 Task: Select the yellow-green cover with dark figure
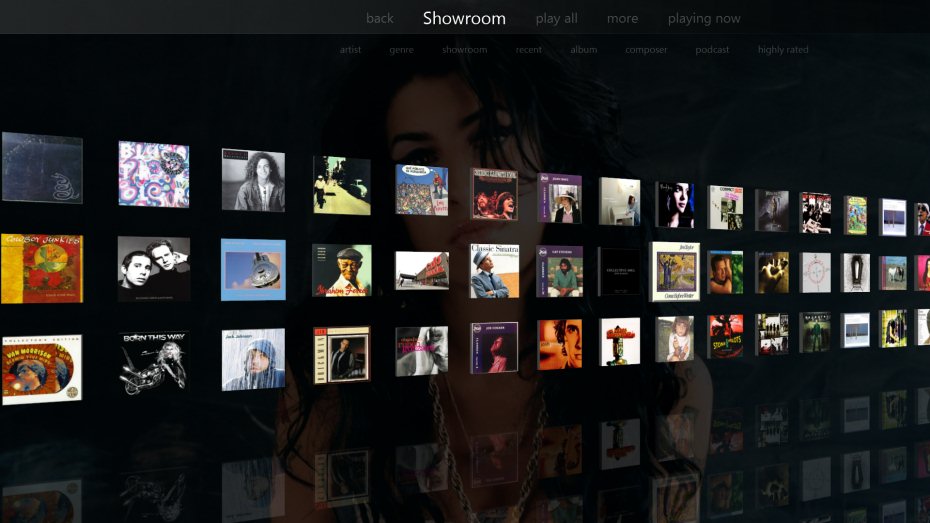point(893,328)
